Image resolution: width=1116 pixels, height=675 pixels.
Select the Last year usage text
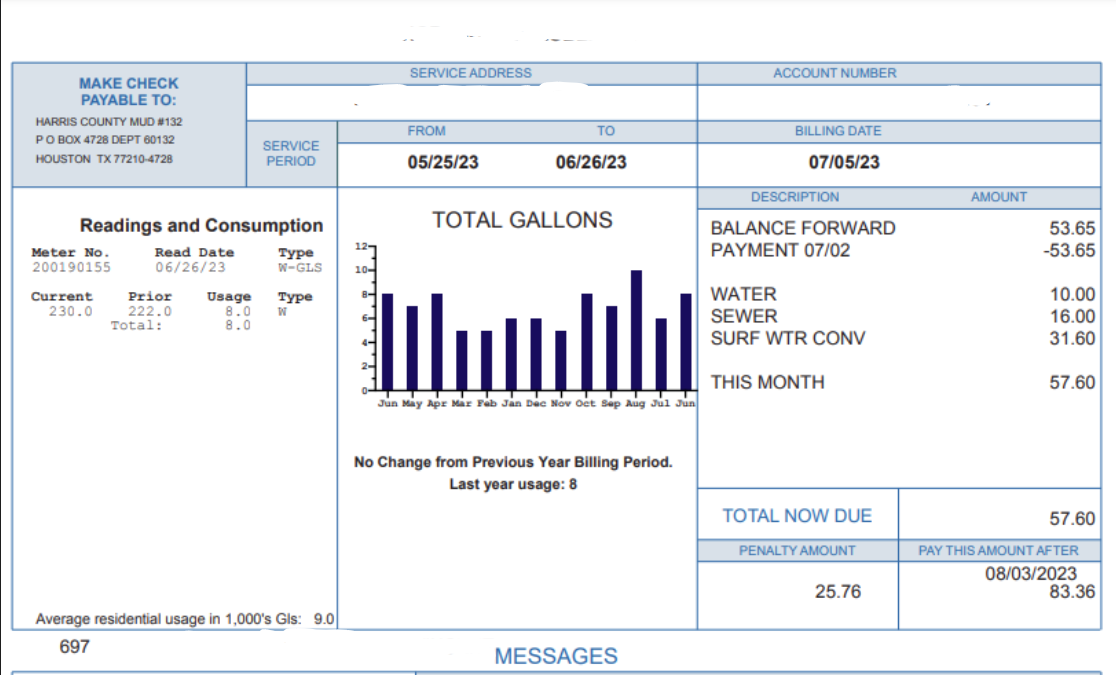coord(513,484)
